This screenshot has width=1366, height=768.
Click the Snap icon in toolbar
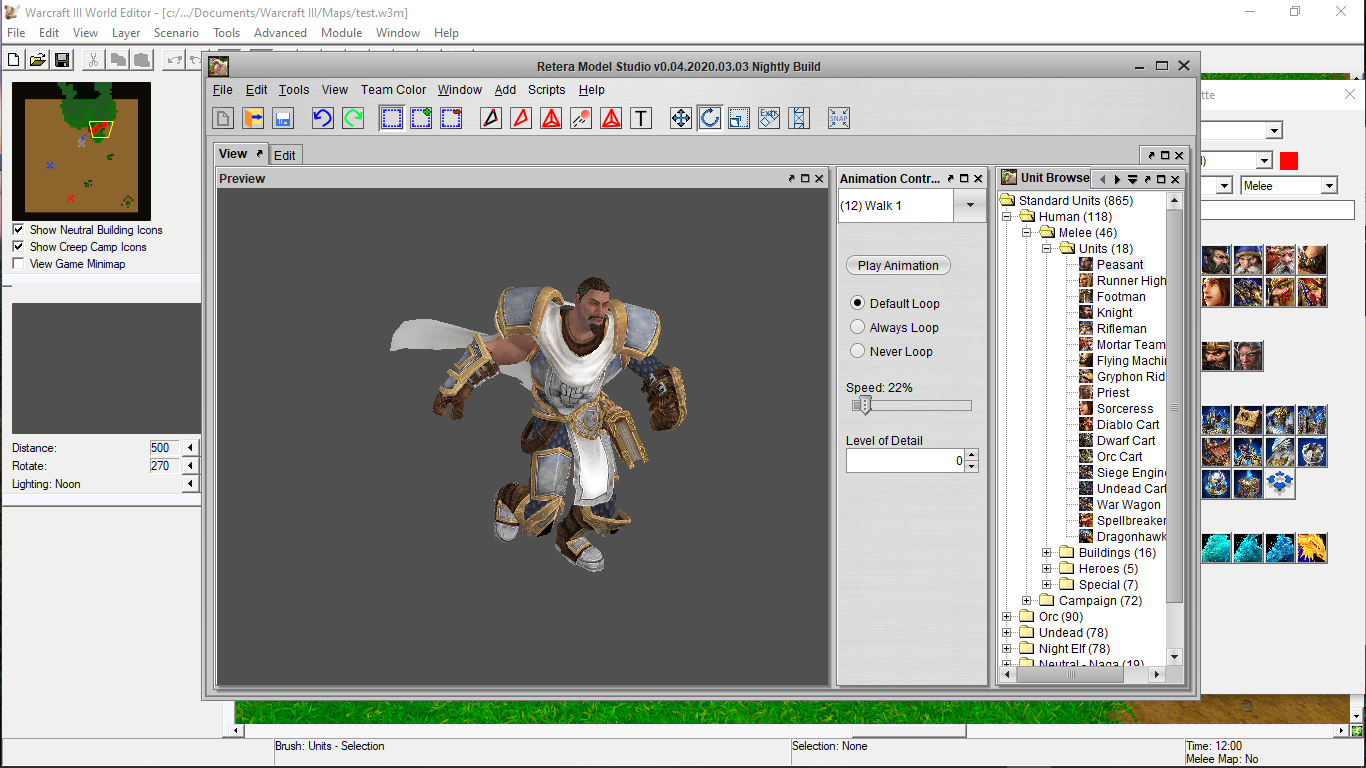(839, 118)
